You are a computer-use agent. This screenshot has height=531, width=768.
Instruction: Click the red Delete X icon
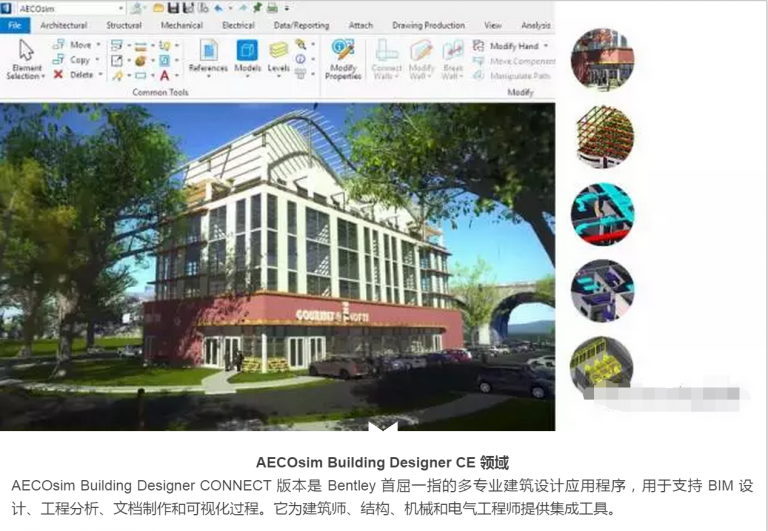(x=58, y=74)
